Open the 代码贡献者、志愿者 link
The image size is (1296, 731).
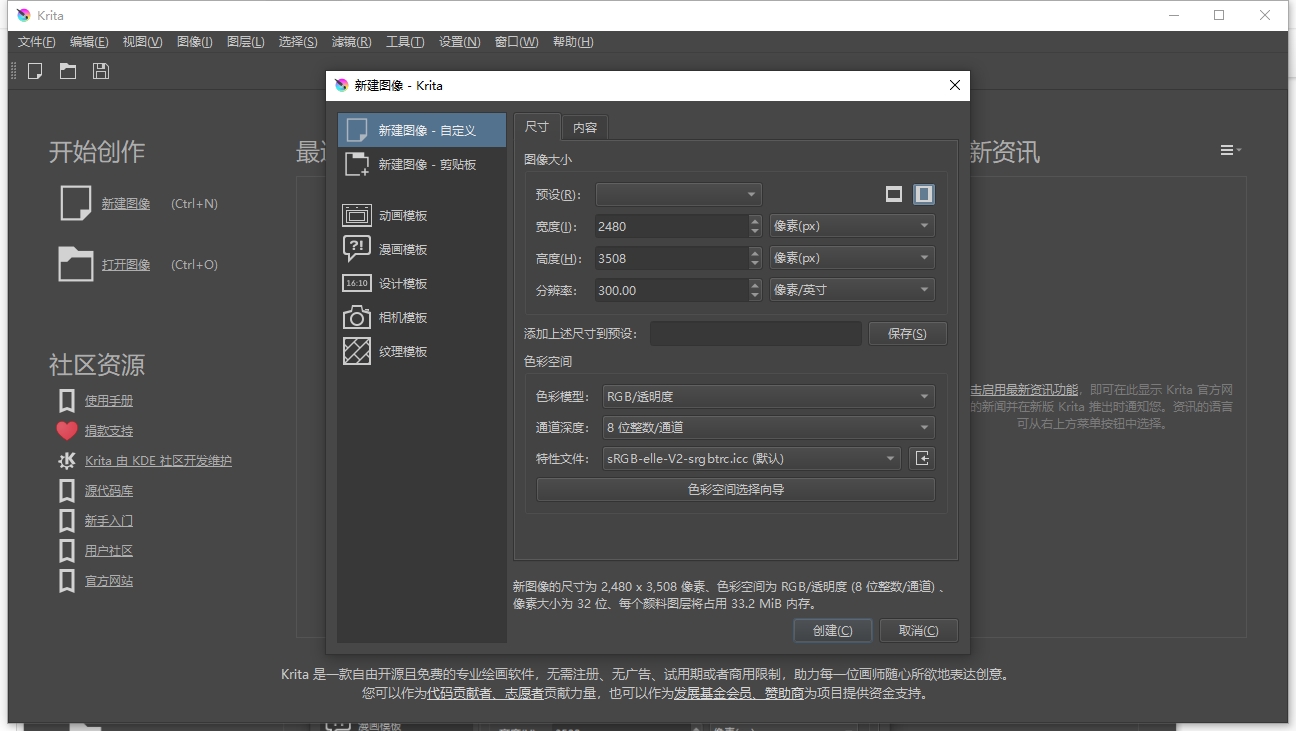(485, 693)
